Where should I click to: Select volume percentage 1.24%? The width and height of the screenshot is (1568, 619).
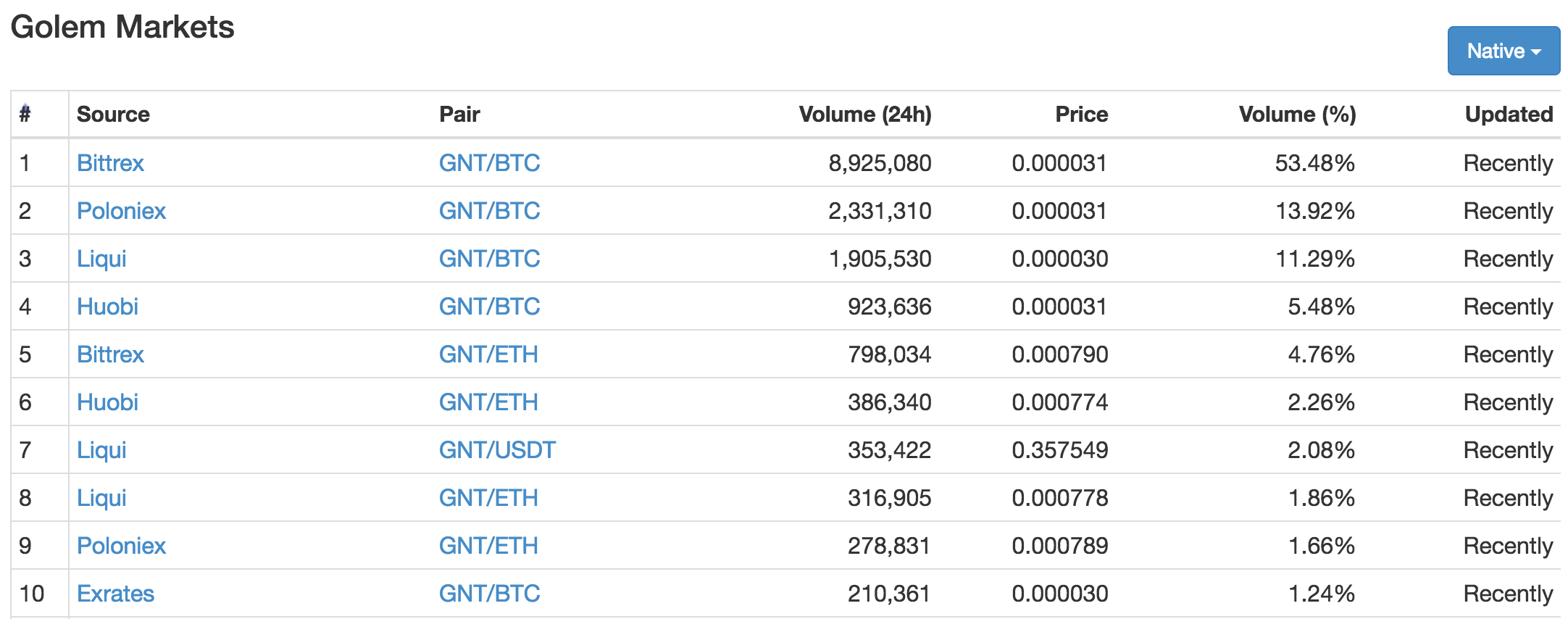(x=1322, y=594)
